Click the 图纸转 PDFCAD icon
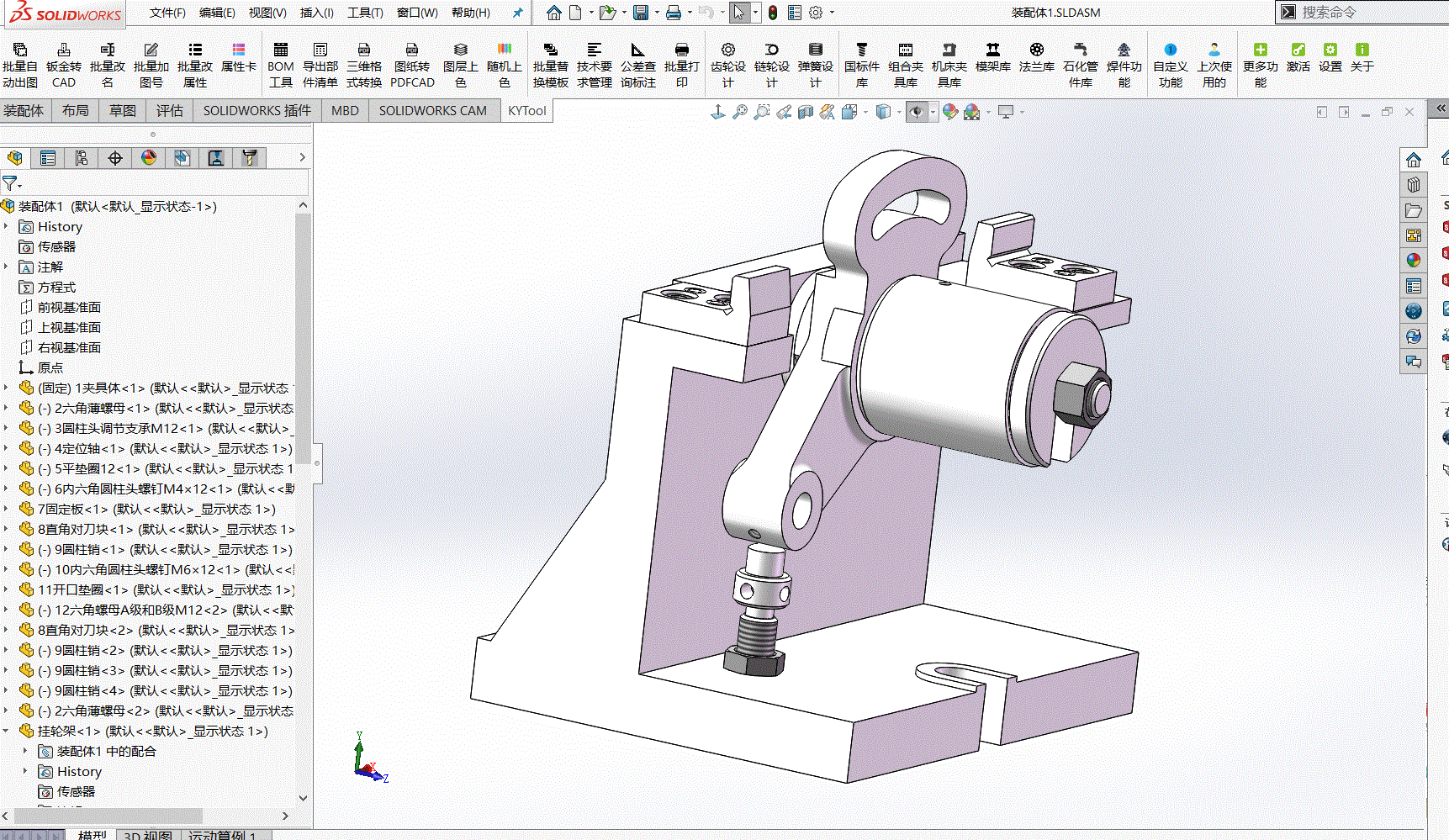The height and width of the screenshot is (840, 1449). [412, 64]
